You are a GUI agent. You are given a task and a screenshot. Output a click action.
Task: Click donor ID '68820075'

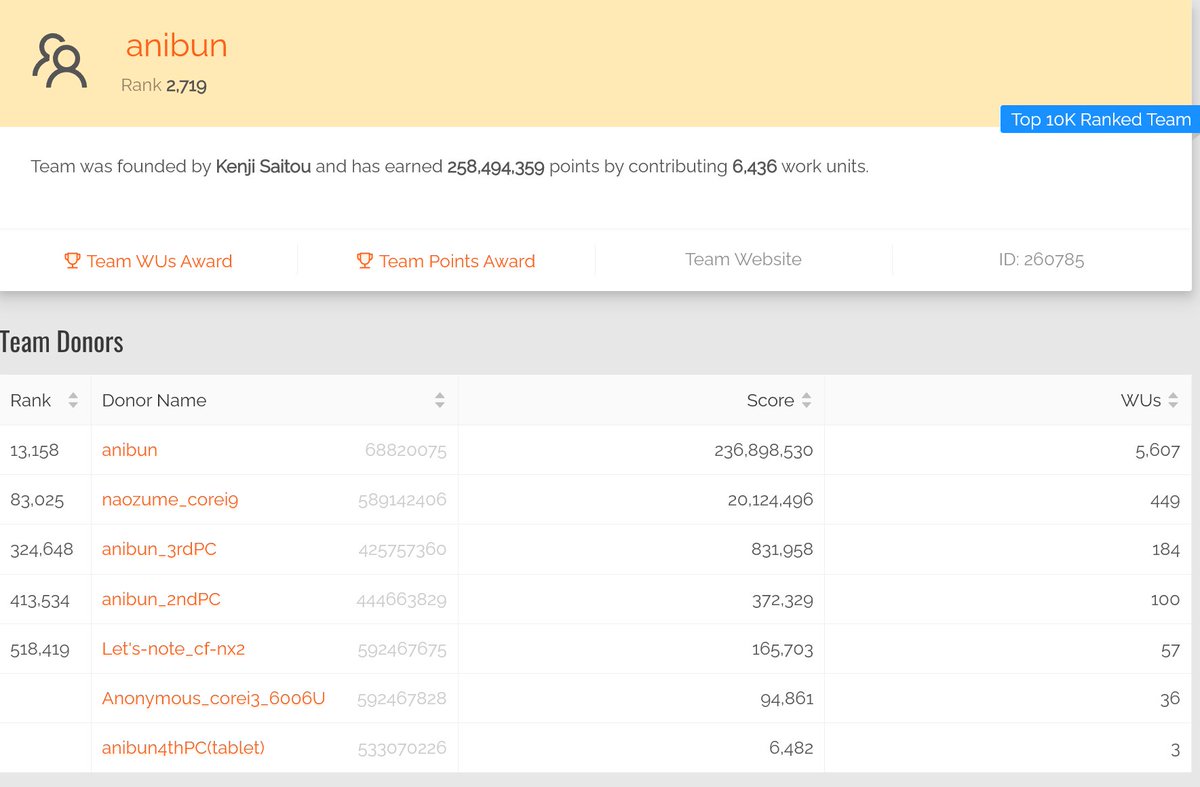(405, 451)
